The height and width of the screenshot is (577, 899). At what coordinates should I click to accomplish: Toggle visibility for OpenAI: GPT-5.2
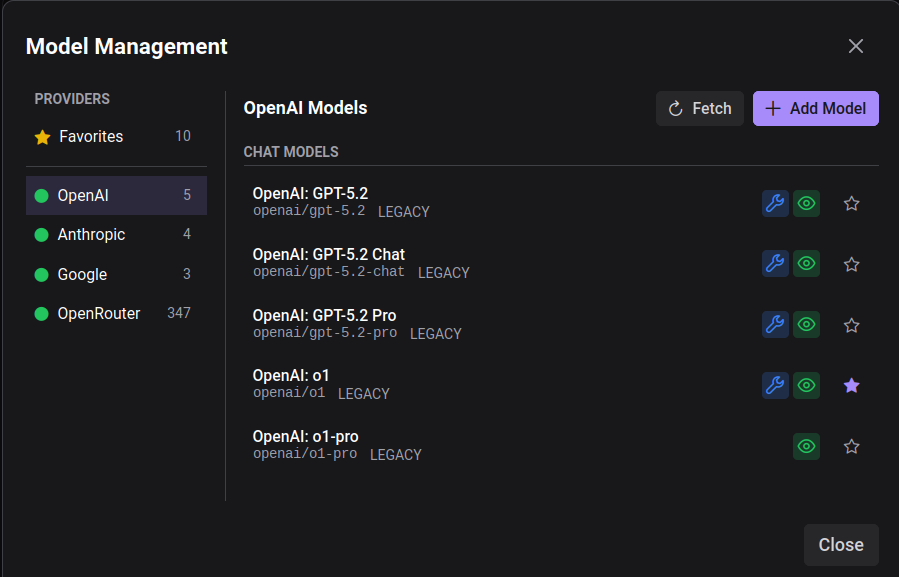coord(806,203)
